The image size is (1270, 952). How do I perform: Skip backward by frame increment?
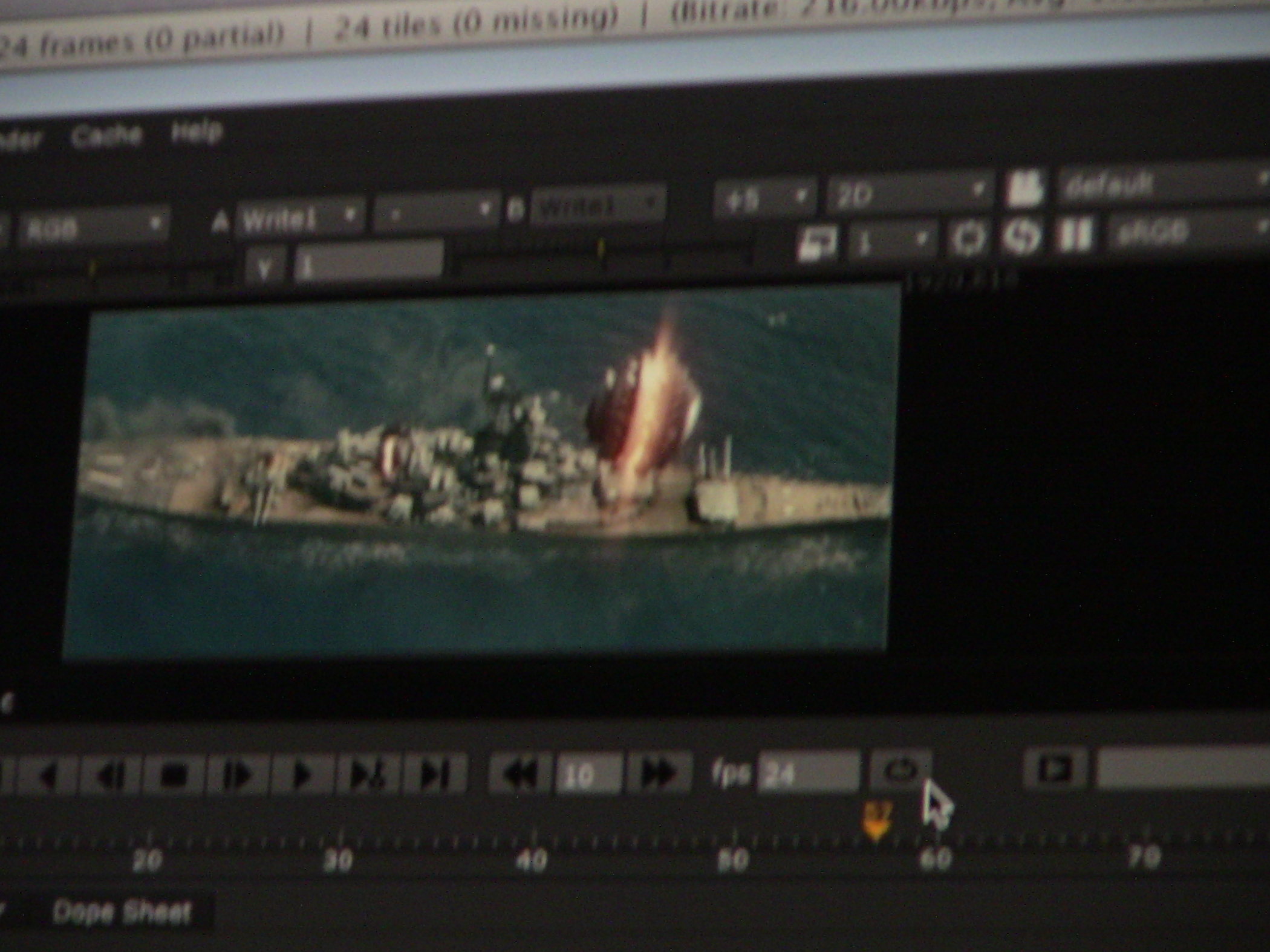click(x=521, y=773)
